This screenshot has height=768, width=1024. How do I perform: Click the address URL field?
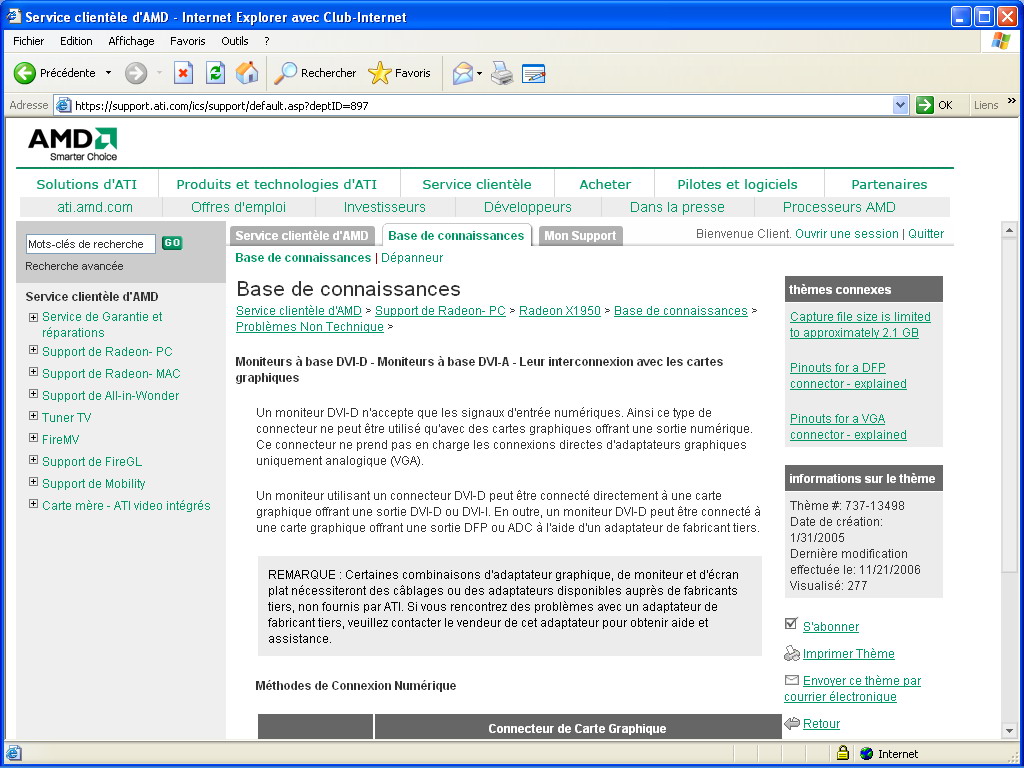(x=483, y=105)
